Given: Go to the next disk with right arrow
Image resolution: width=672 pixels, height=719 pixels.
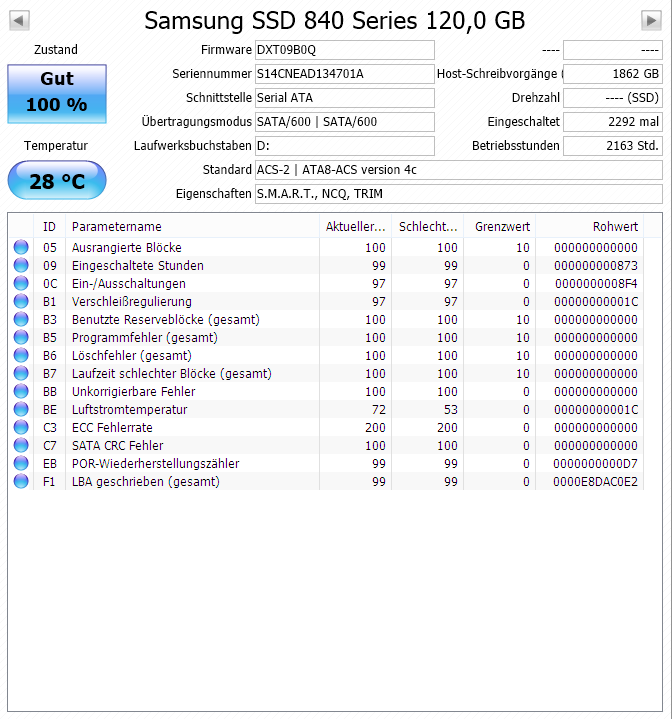Looking at the screenshot, I should [x=651, y=20].
